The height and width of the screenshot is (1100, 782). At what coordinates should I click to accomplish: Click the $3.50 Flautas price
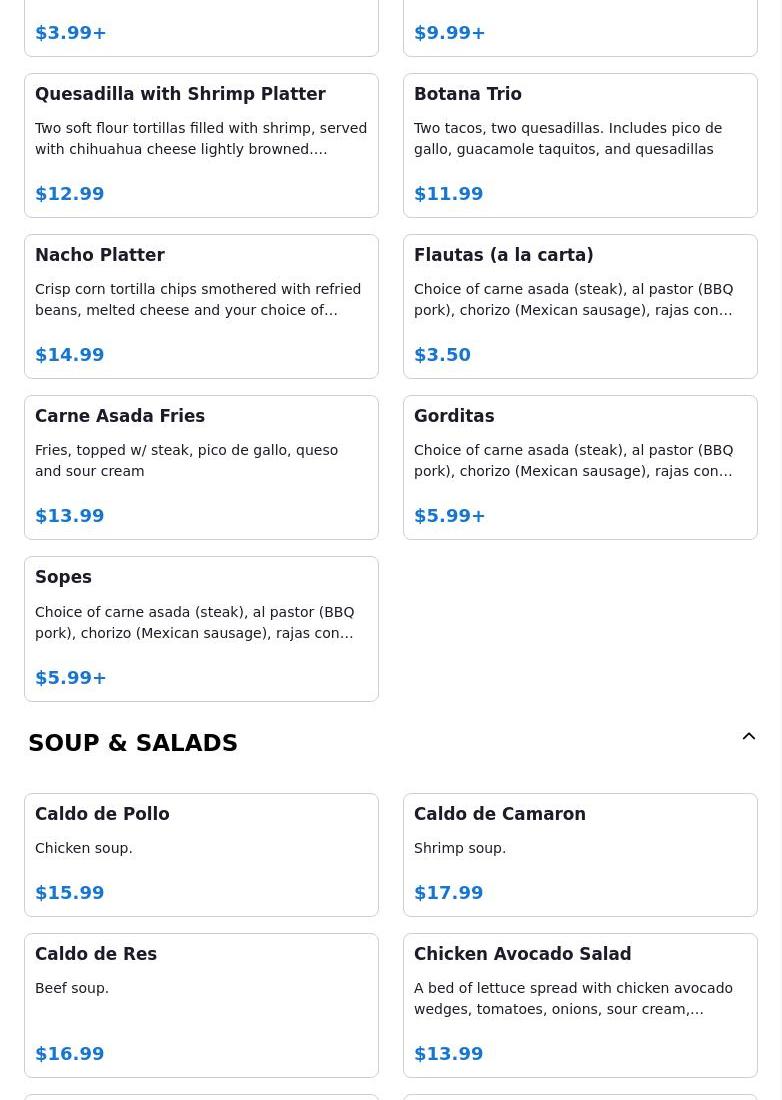click(442, 355)
